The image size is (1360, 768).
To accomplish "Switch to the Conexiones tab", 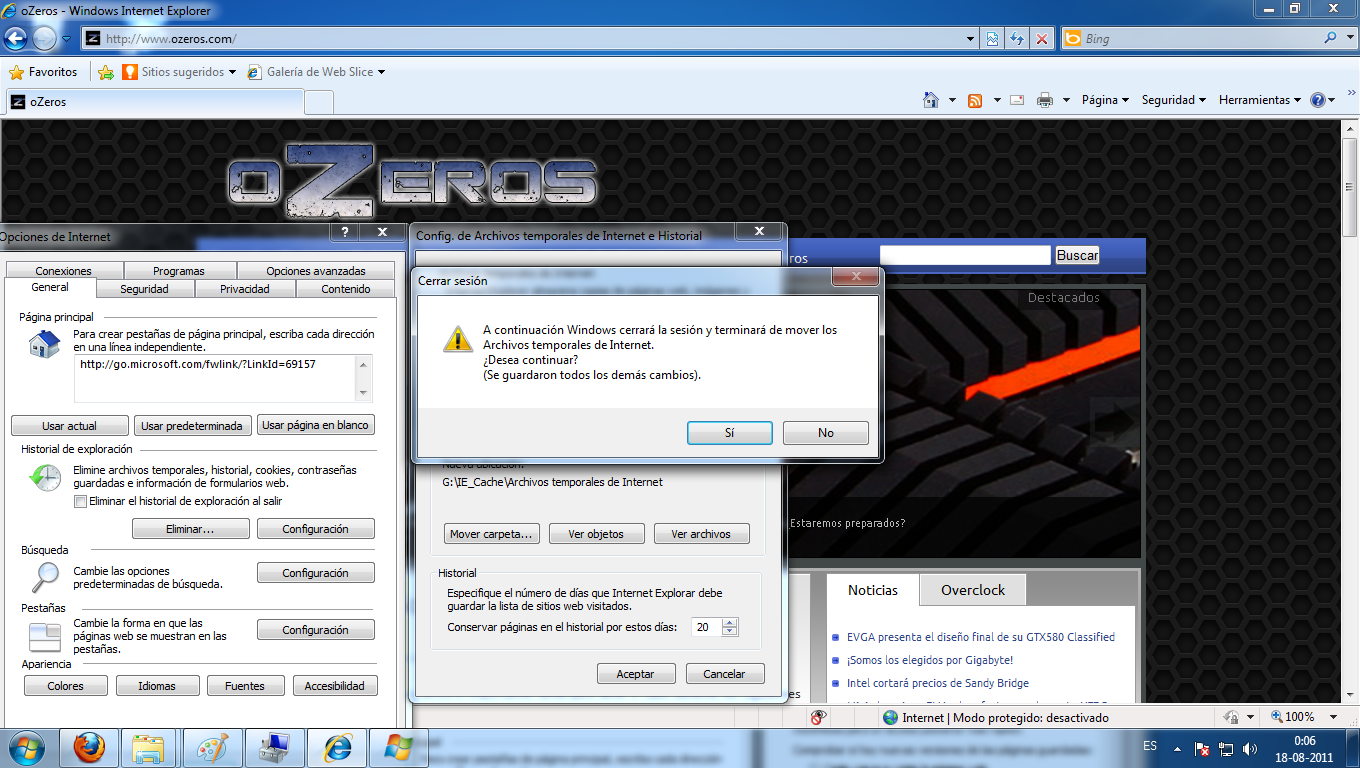I will click(x=63, y=271).
